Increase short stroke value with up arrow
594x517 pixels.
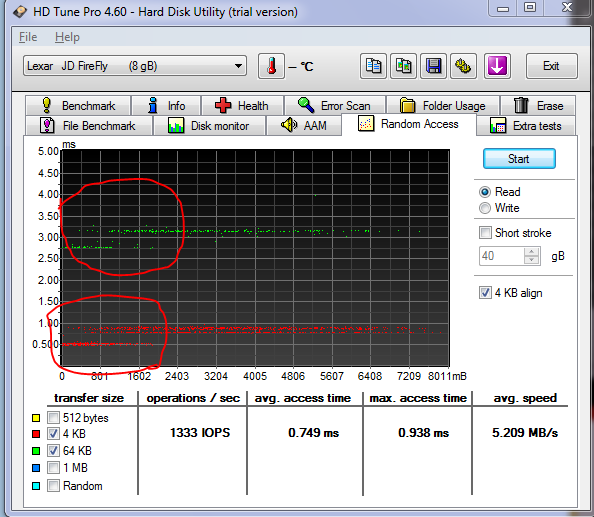click(x=531, y=252)
